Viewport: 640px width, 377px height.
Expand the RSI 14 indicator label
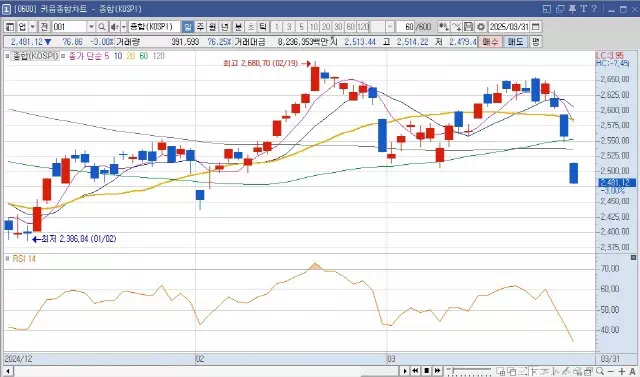pos(24,259)
